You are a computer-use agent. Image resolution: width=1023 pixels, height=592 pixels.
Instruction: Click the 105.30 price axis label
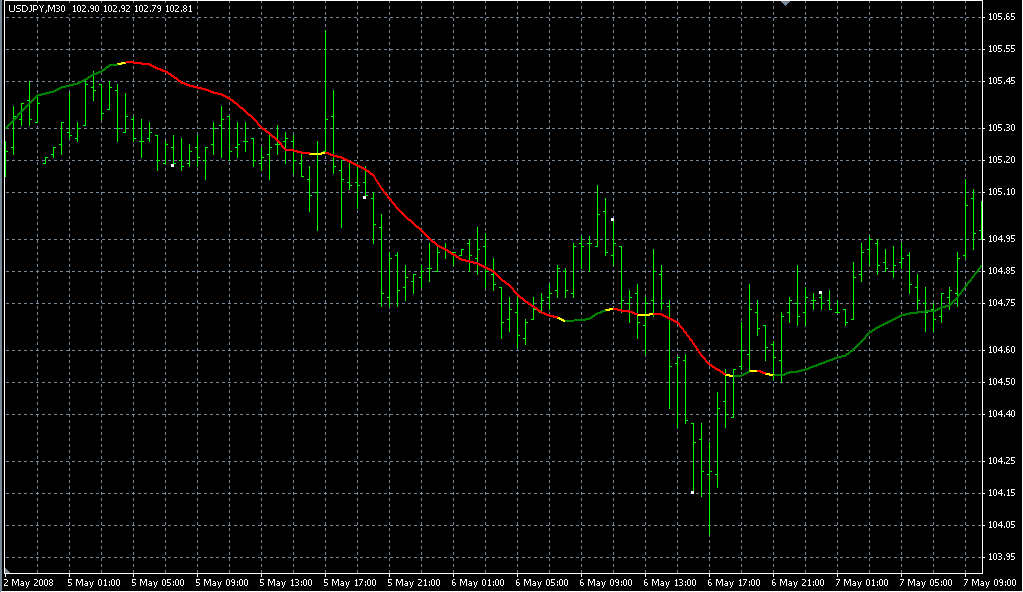pyautogui.click(x=1001, y=128)
